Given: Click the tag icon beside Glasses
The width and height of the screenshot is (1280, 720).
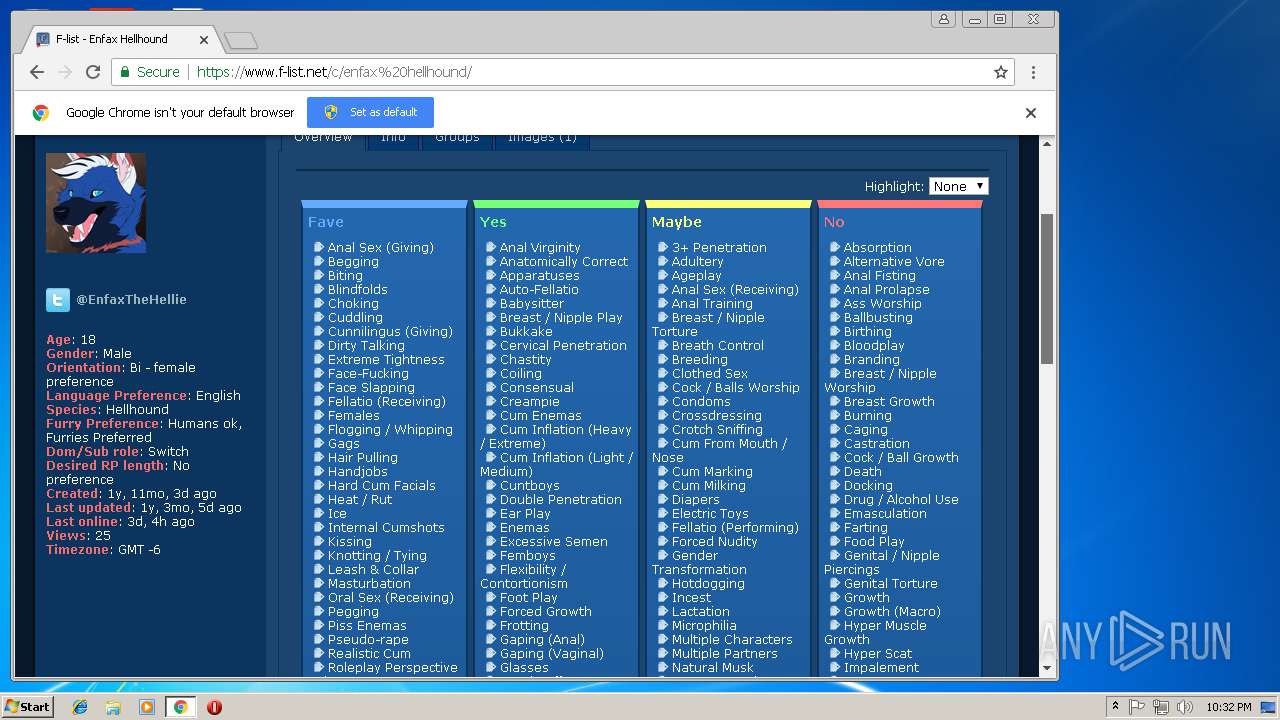Looking at the screenshot, I should tap(491, 667).
